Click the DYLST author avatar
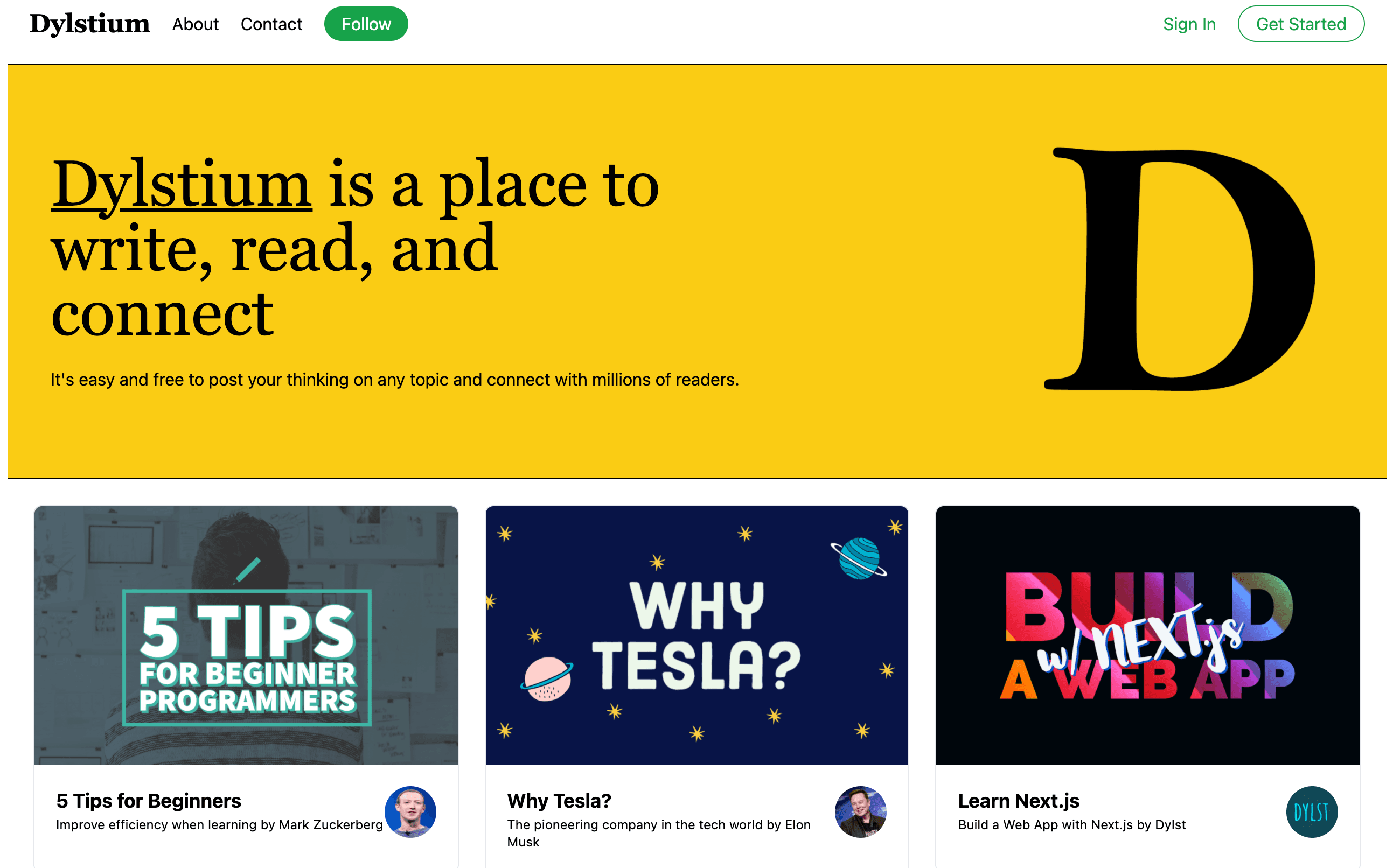Viewport: 1393px width, 868px height. click(1312, 812)
